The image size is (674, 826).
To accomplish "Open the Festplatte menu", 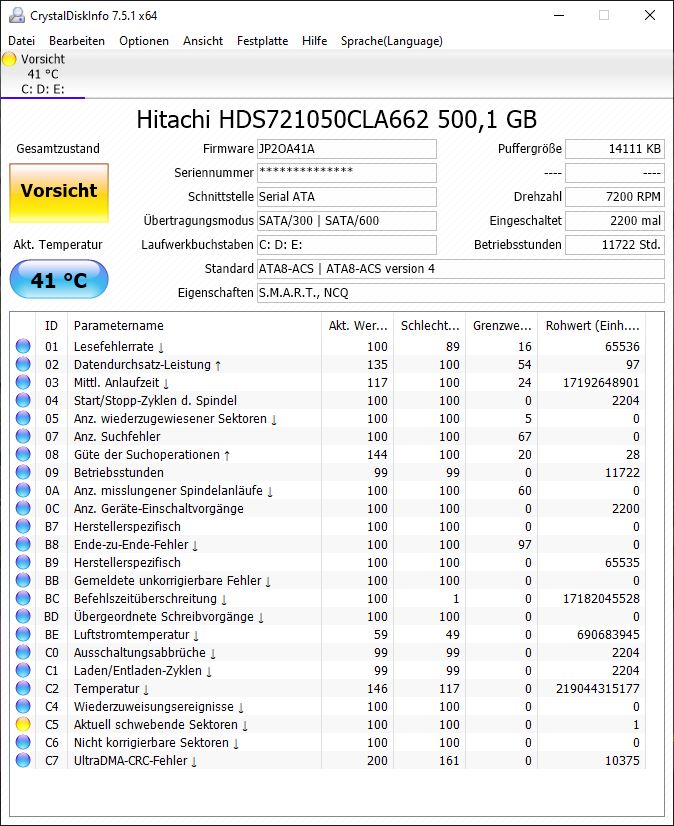I will [x=262, y=41].
